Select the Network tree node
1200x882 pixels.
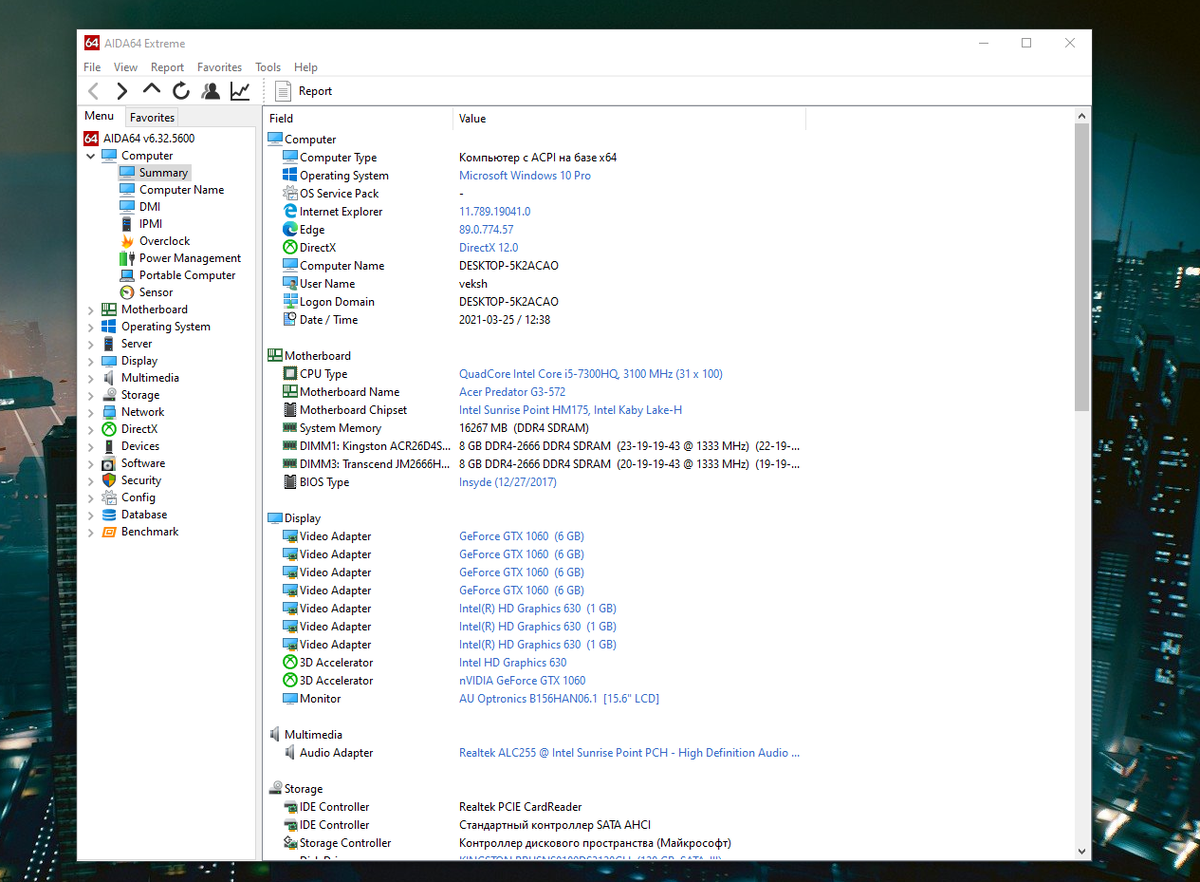142,412
